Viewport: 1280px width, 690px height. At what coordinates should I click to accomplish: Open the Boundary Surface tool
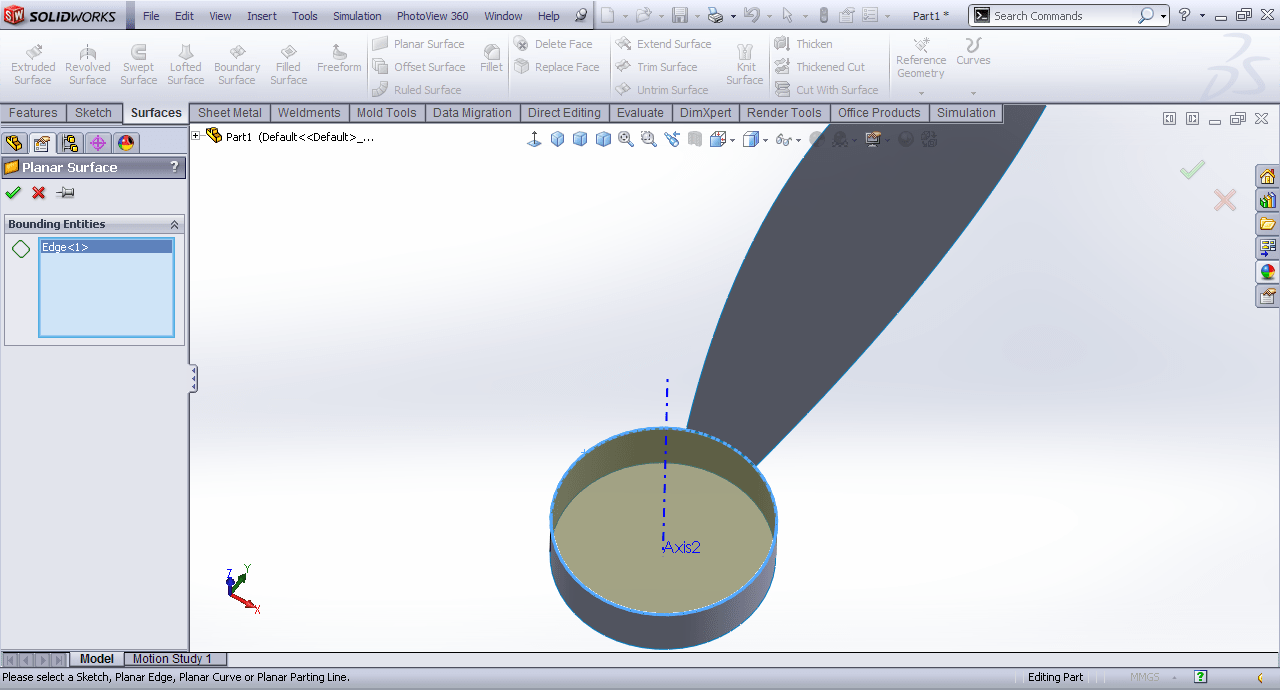pyautogui.click(x=237, y=65)
